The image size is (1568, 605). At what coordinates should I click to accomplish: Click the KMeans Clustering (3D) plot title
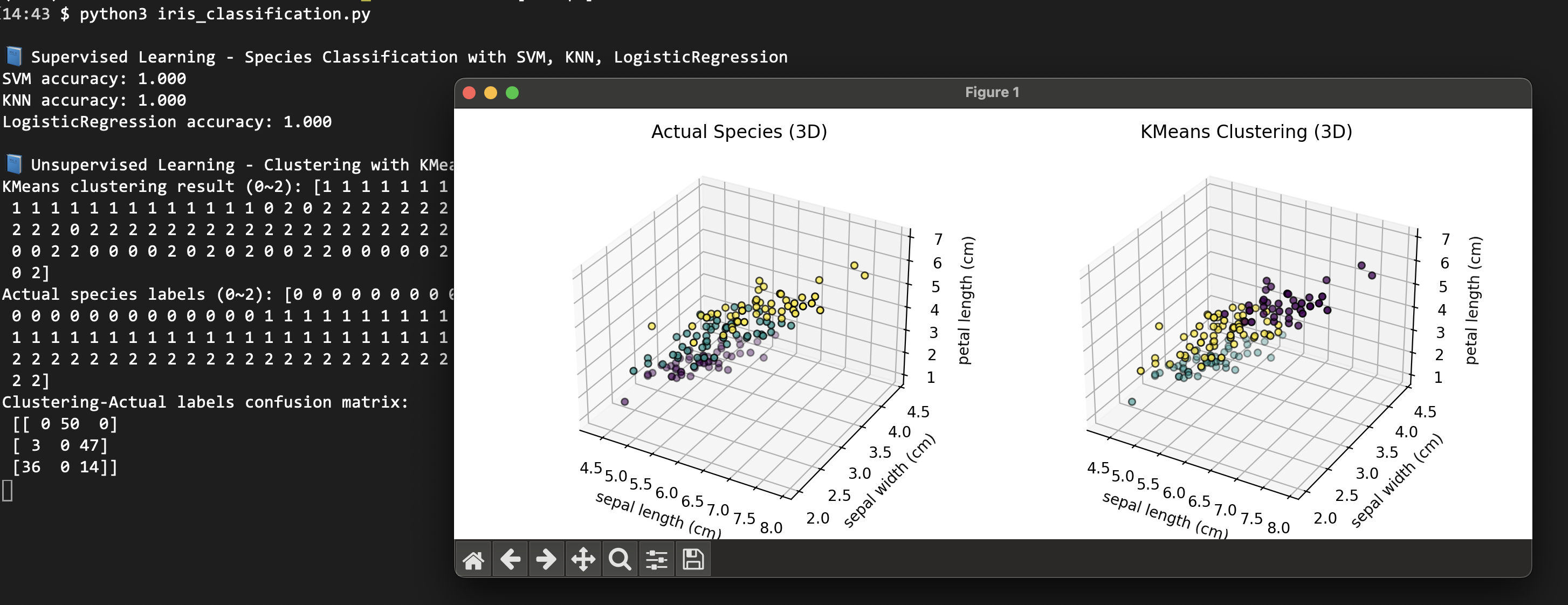click(x=1246, y=132)
